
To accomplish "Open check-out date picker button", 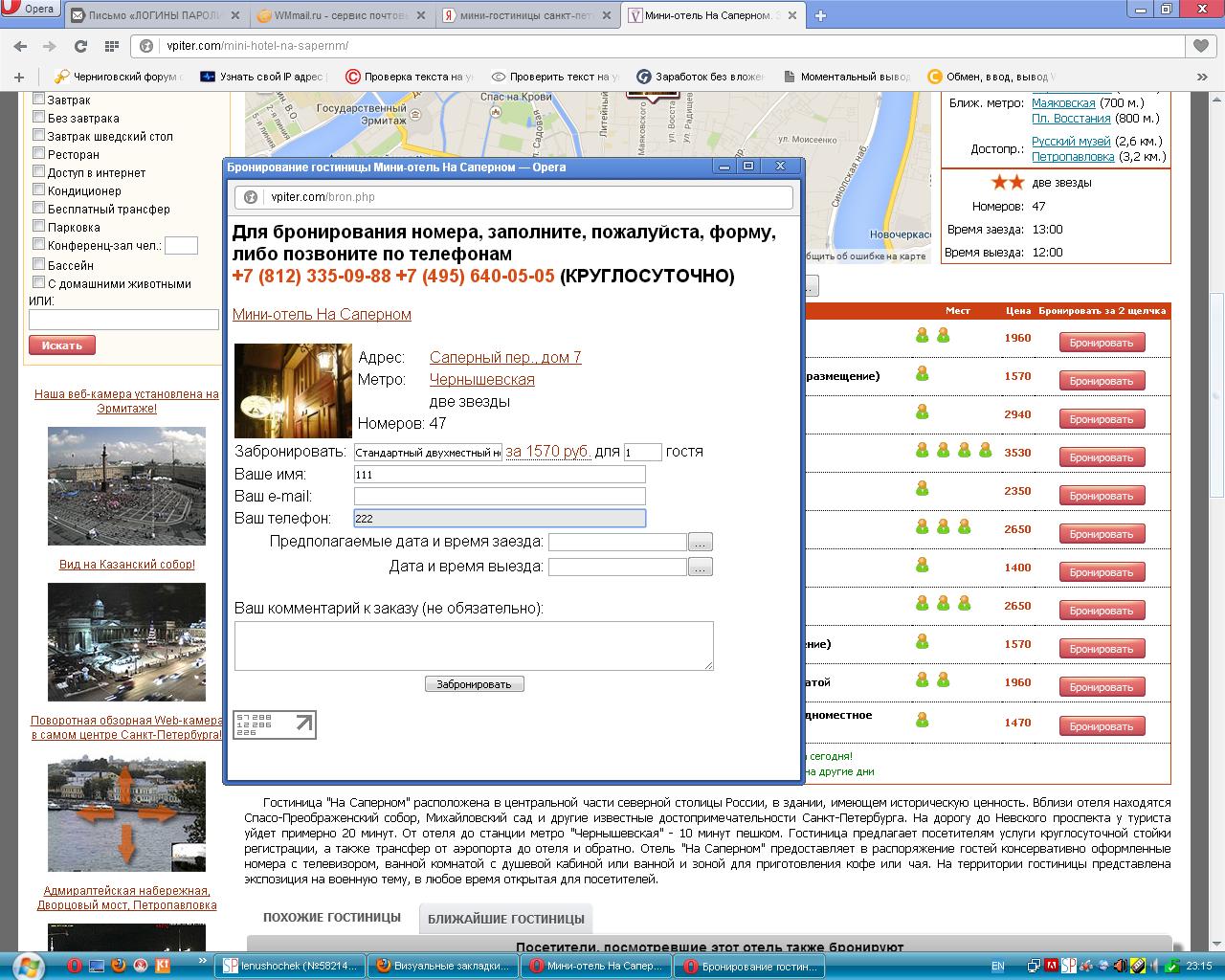I will click(700, 567).
